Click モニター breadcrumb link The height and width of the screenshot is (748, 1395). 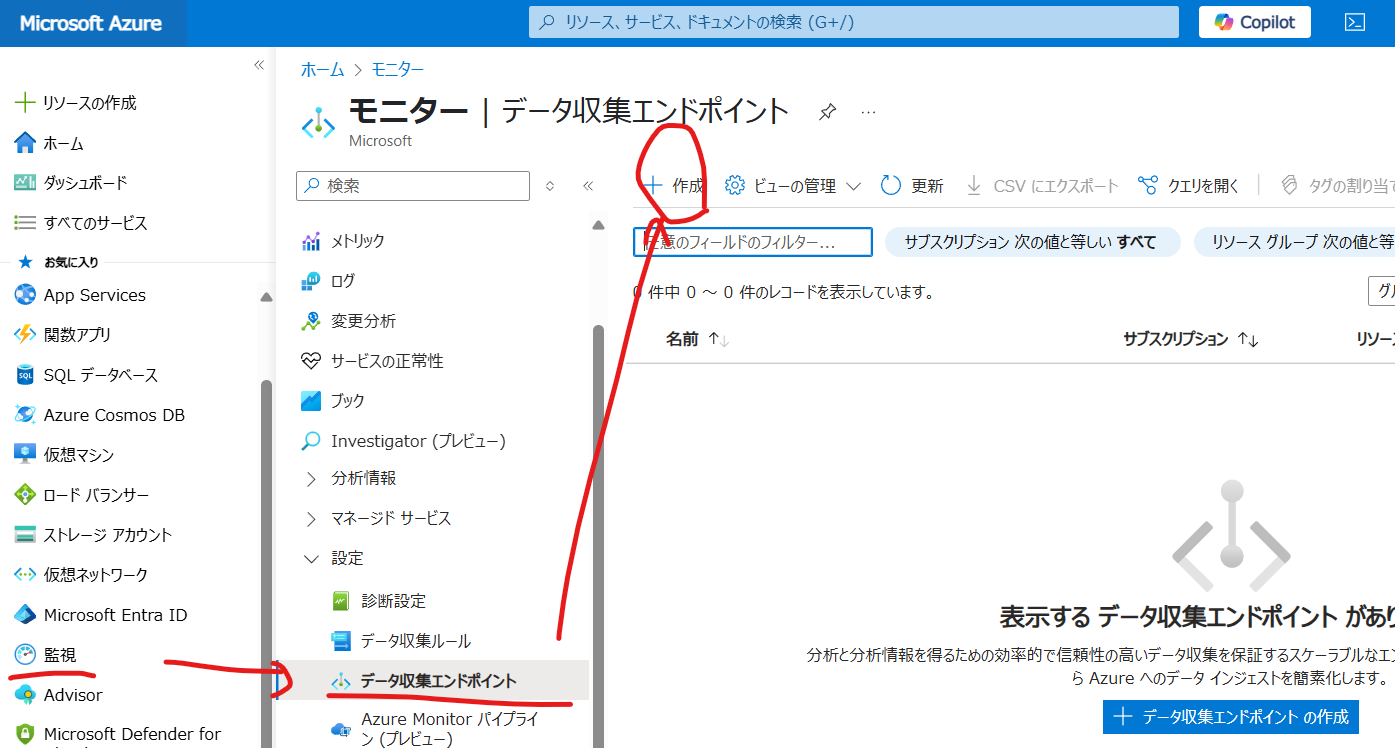tap(398, 69)
